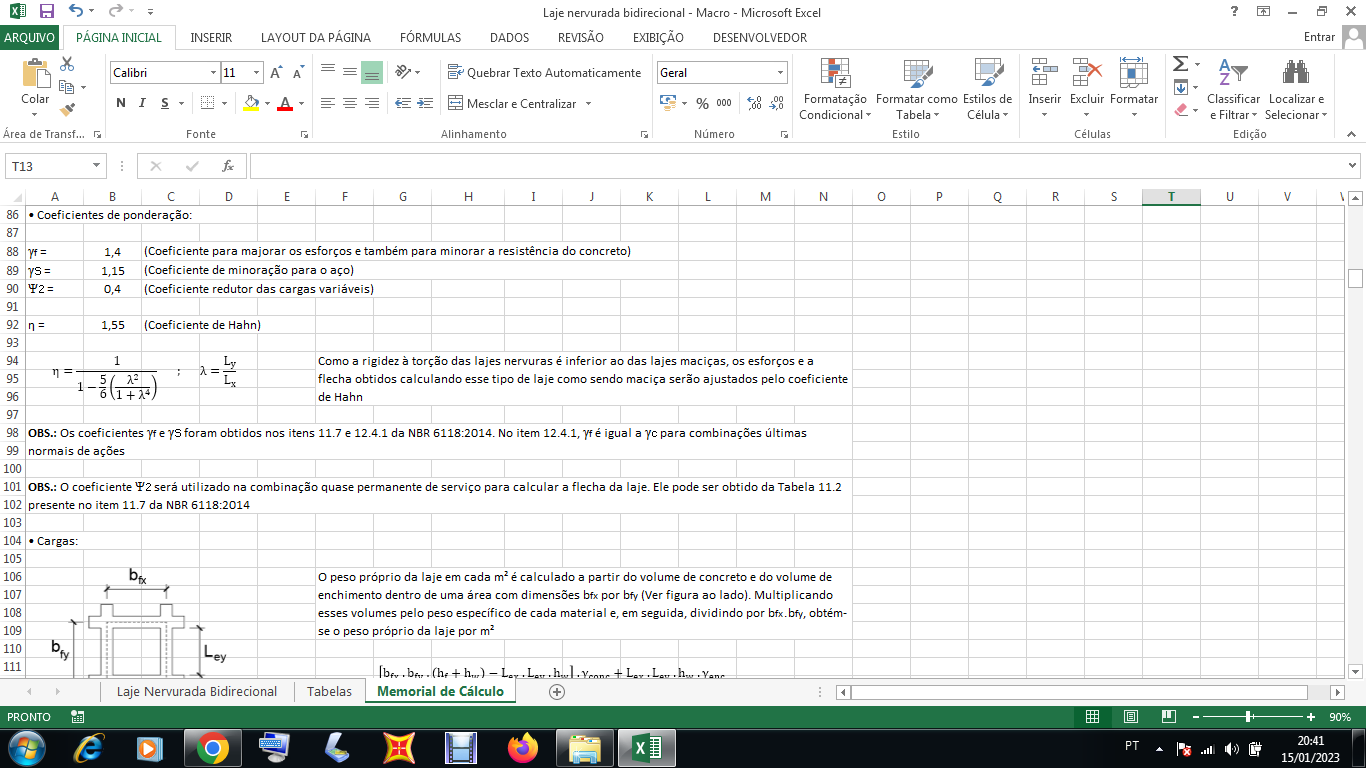Increase decimal places
Image resolution: width=1366 pixels, height=768 pixels.
[754, 103]
